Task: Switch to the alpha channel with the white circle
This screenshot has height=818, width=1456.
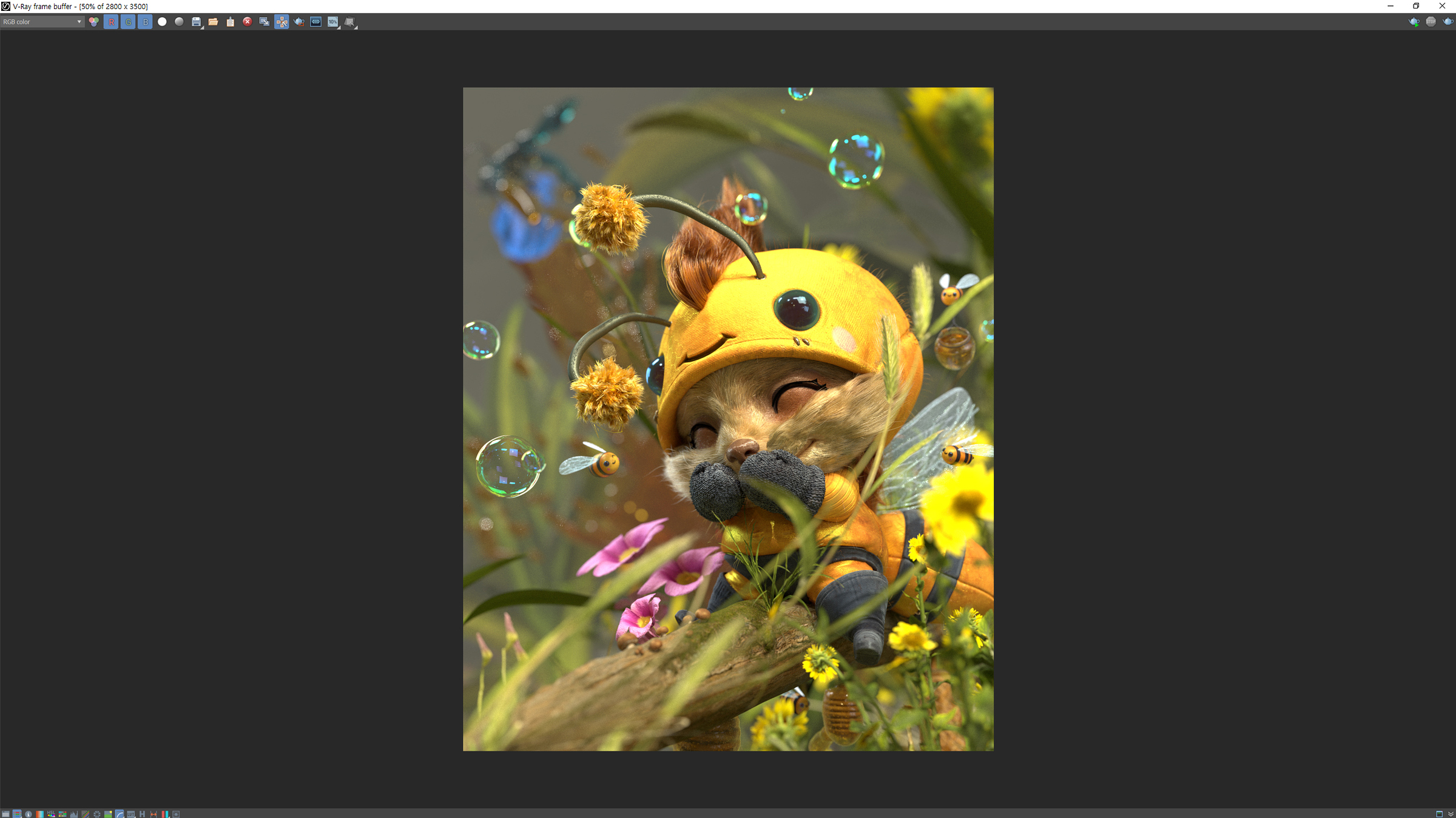Action: pyautogui.click(x=162, y=22)
